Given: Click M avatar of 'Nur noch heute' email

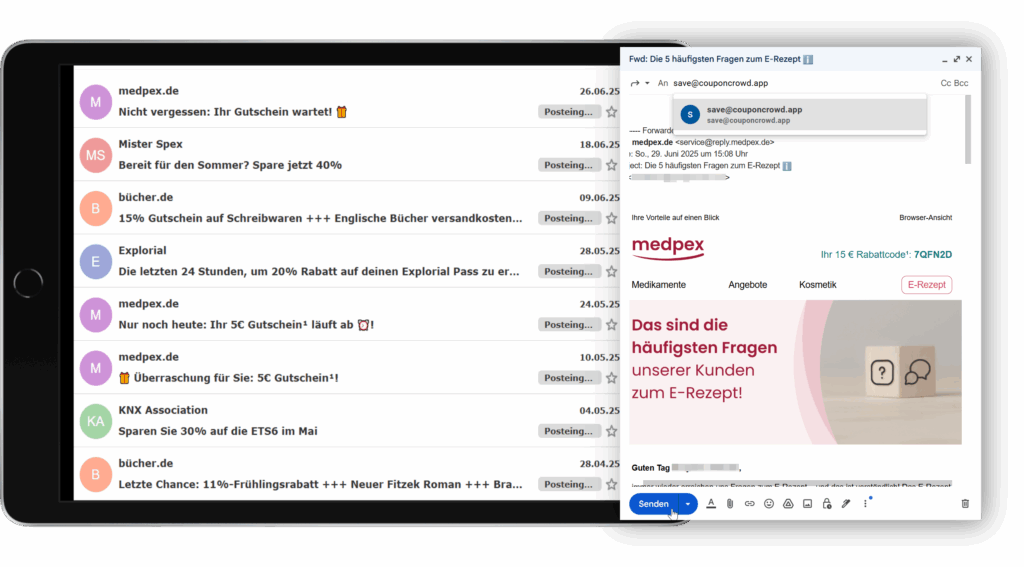Looking at the screenshot, I should 95,315.
